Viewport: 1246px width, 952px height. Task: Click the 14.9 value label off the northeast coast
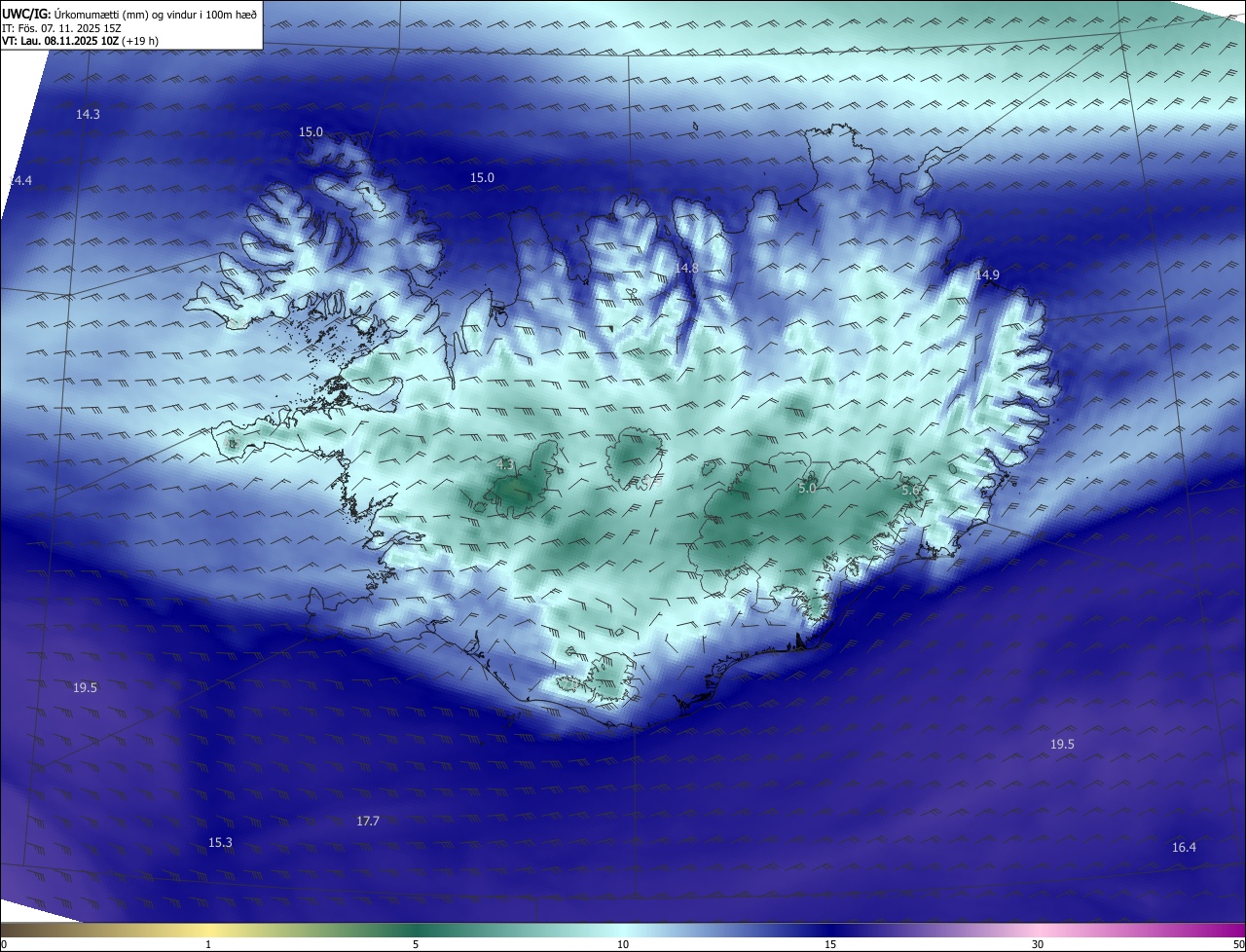tap(987, 275)
